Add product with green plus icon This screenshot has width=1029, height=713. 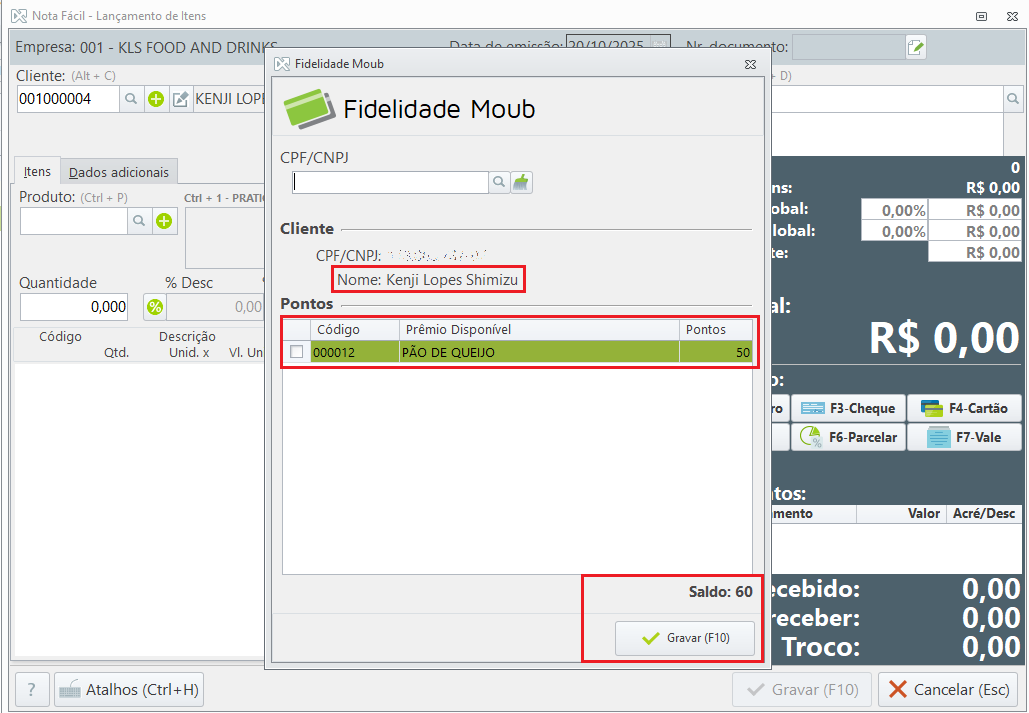pos(164,221)
